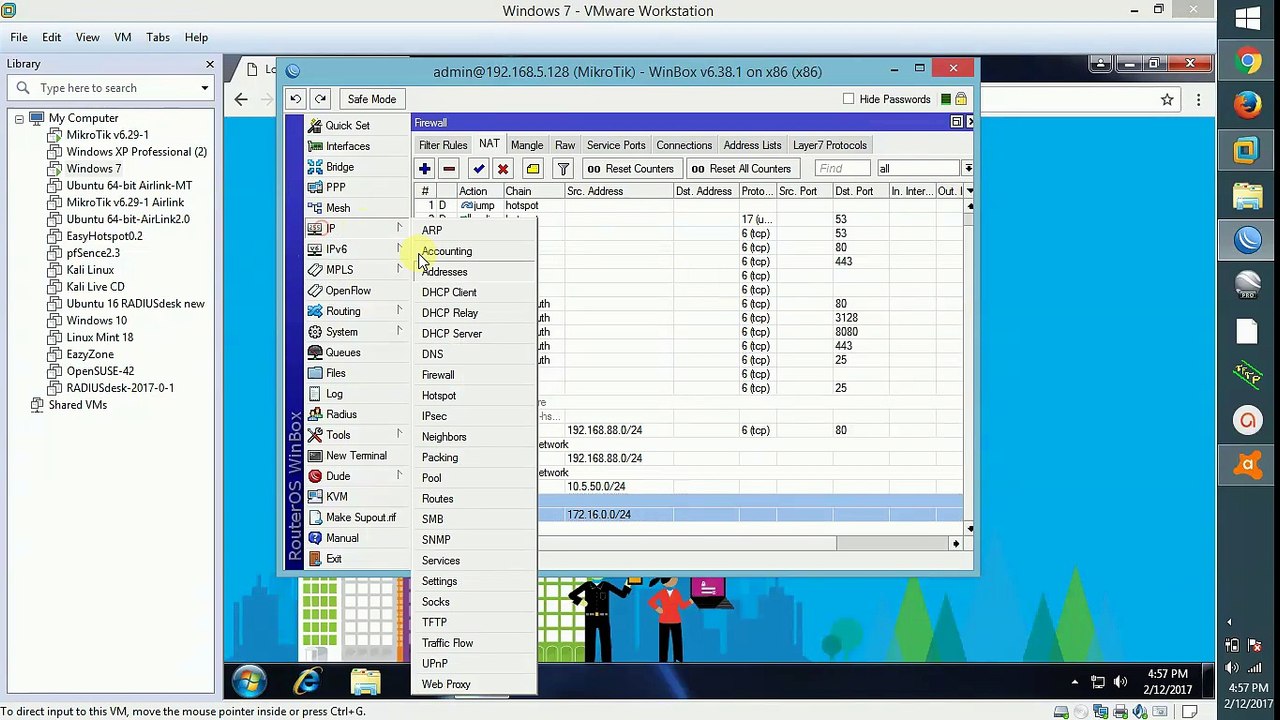Viewport: 1280px width, 720px height.
Task: Open the 'all' filter dropdown
Action: [967, 169]
